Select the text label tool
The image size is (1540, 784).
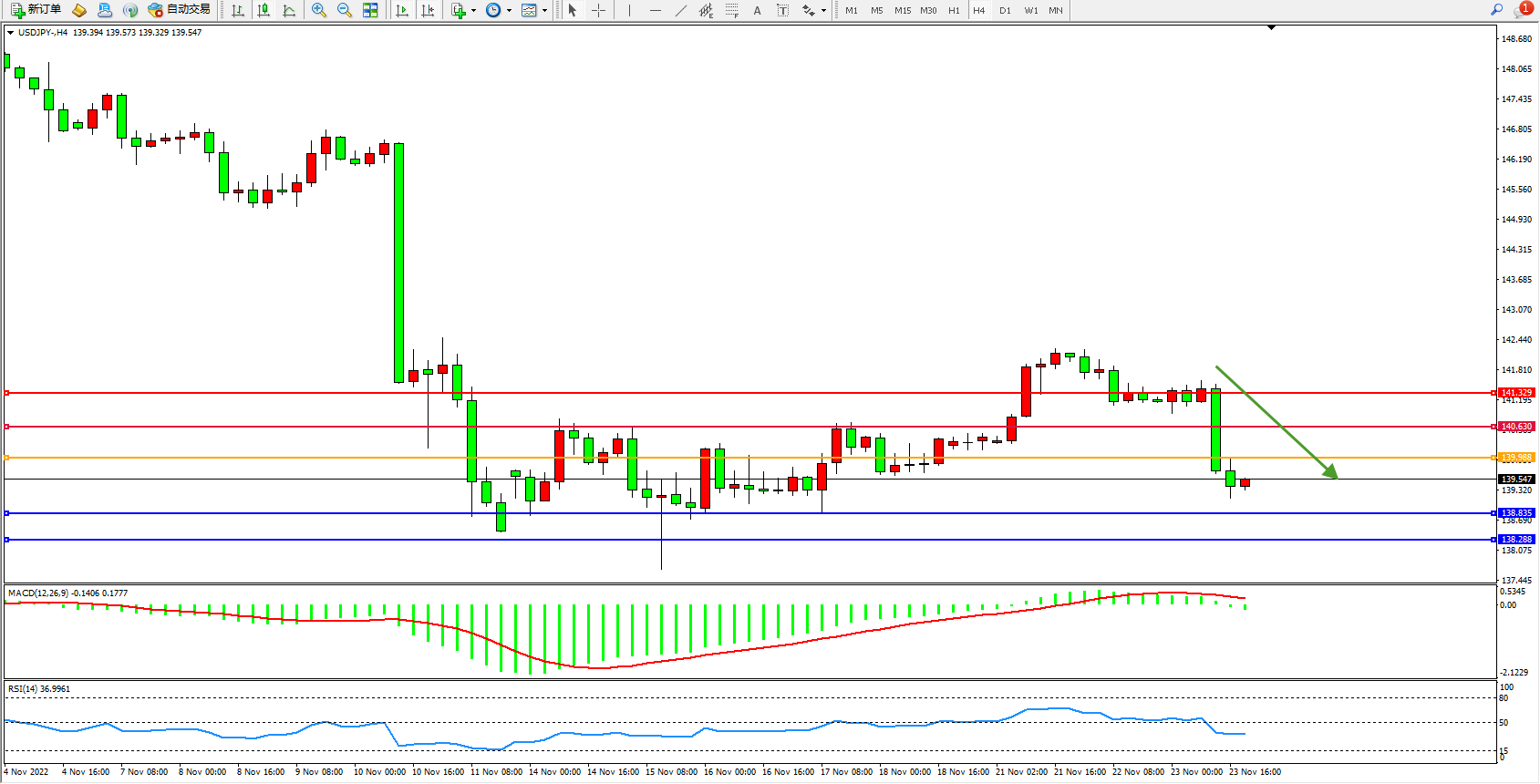757,10
